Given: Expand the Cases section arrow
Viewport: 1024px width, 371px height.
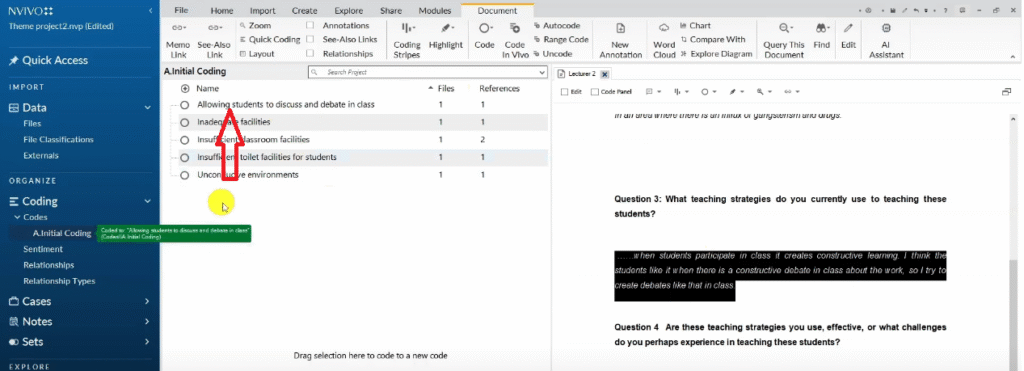Looking at the screenshot, I should 148,301.
